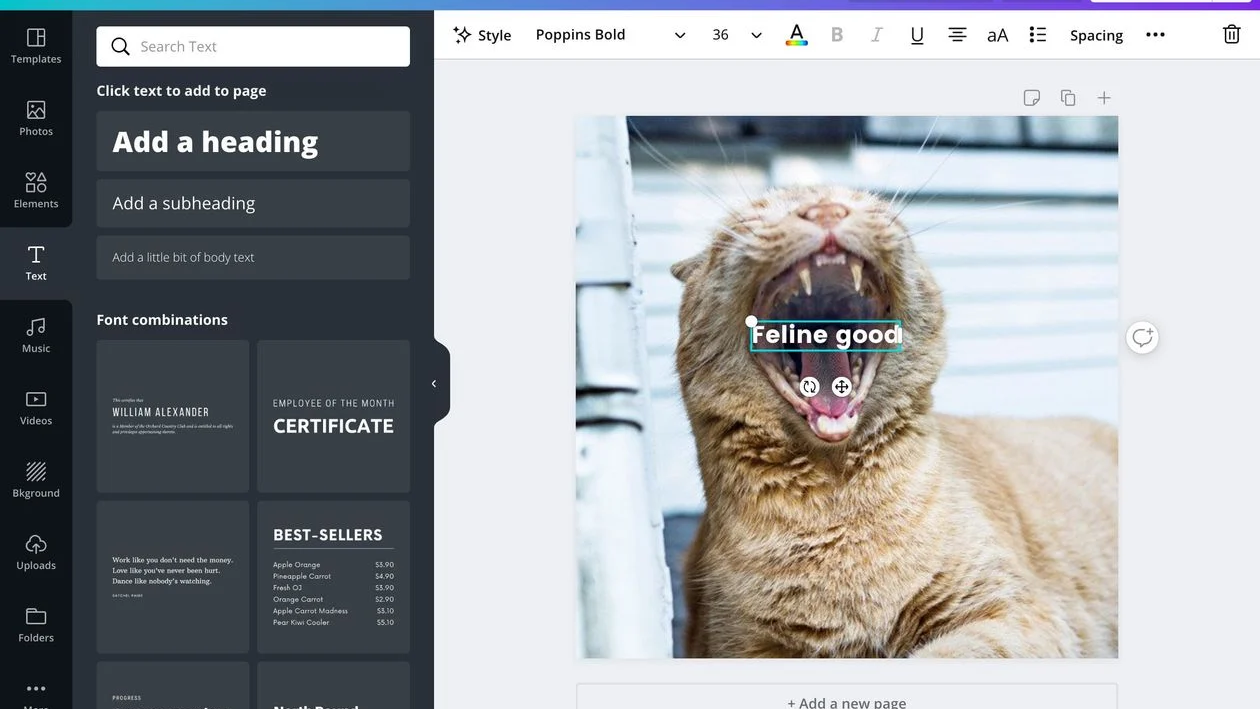
Task: Add a new page with plus icon
Action: pyautogui.click(x=1104, y=98)
